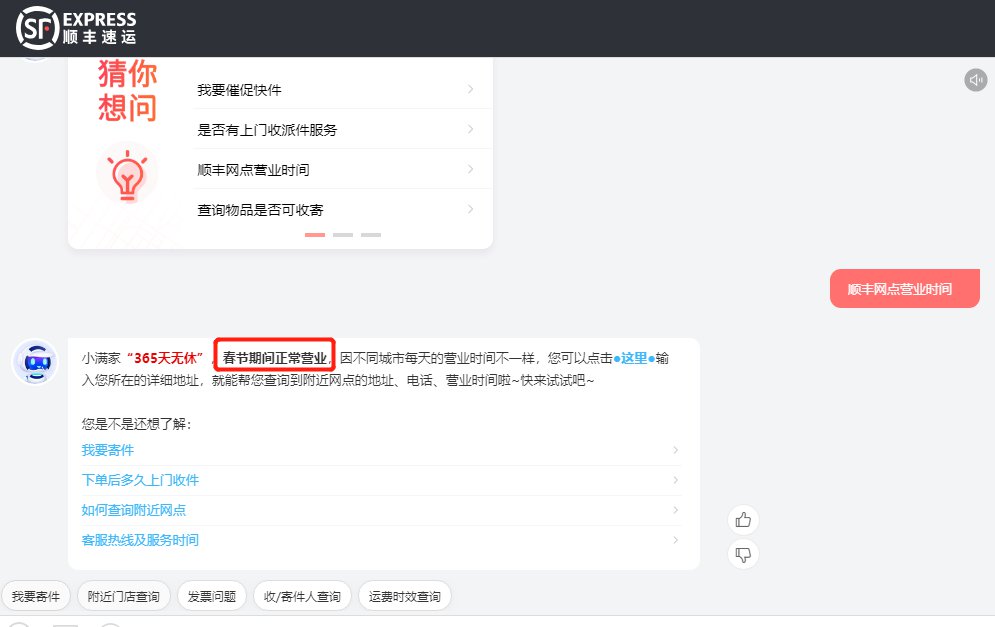The image size is (995, 627).
Task: Select 是否有上门收派件服务 from the suggested questions
Action: (267, 130)
